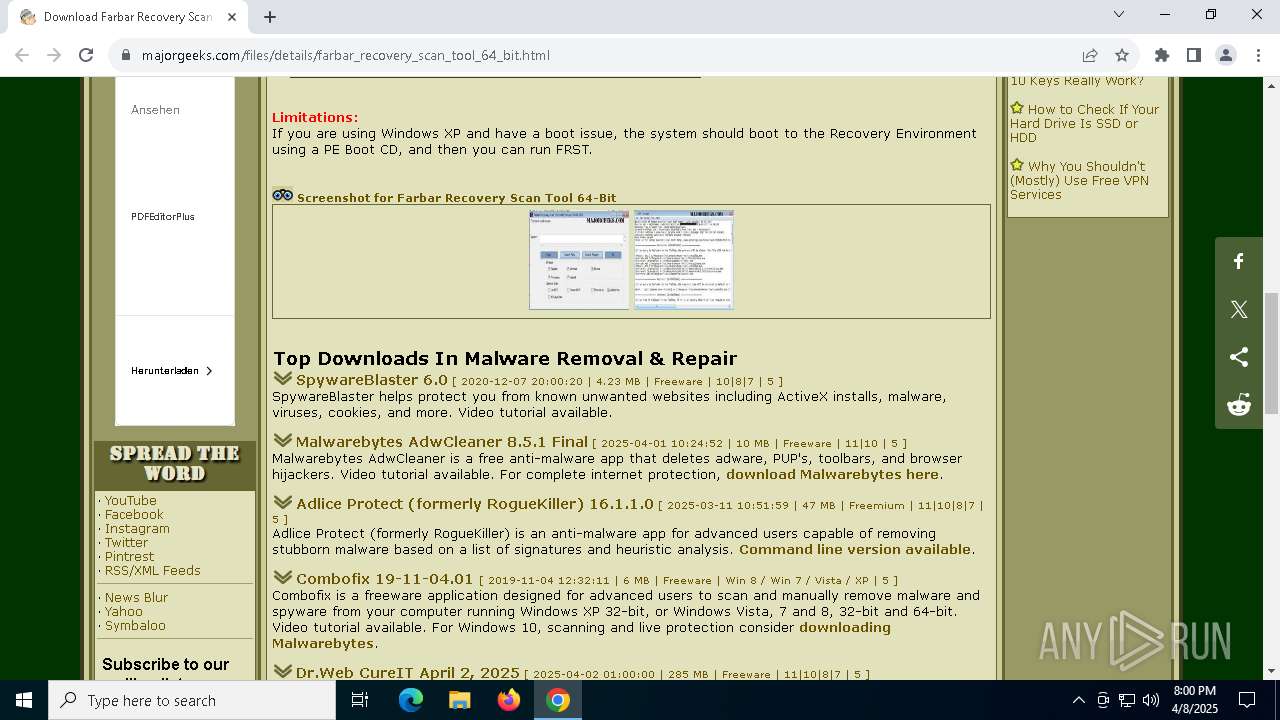
Task: Open the Windows Start menu
Action: click(x=24, y=700)
